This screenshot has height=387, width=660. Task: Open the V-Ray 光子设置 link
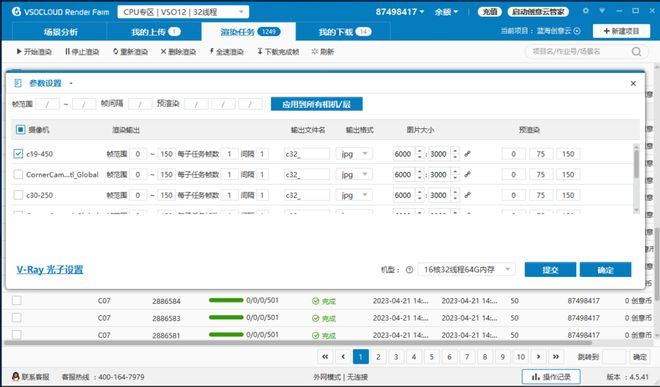pos(50,270)
